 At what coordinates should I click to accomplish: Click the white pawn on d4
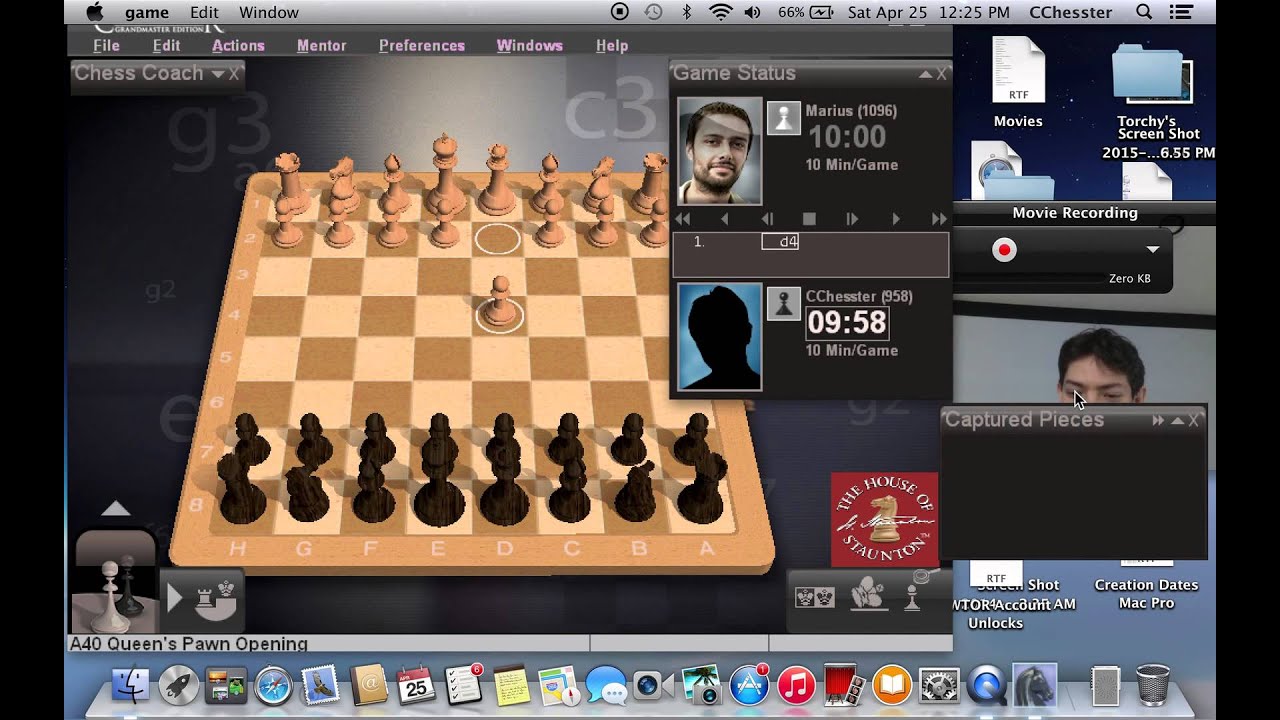[x=499, y=302]
